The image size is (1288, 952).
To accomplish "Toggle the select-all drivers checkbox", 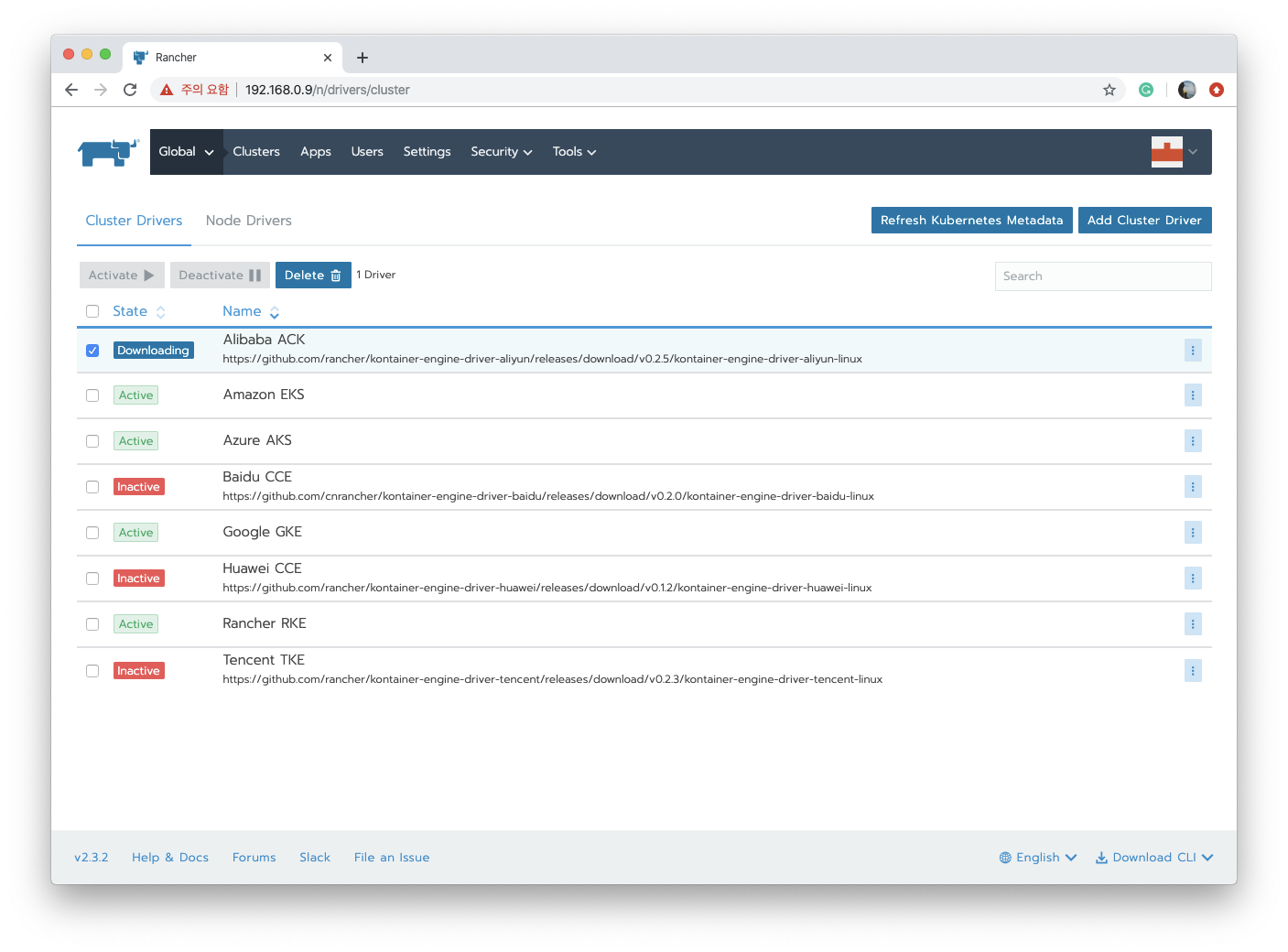I will pyautogui.click(x=92, y=311).
